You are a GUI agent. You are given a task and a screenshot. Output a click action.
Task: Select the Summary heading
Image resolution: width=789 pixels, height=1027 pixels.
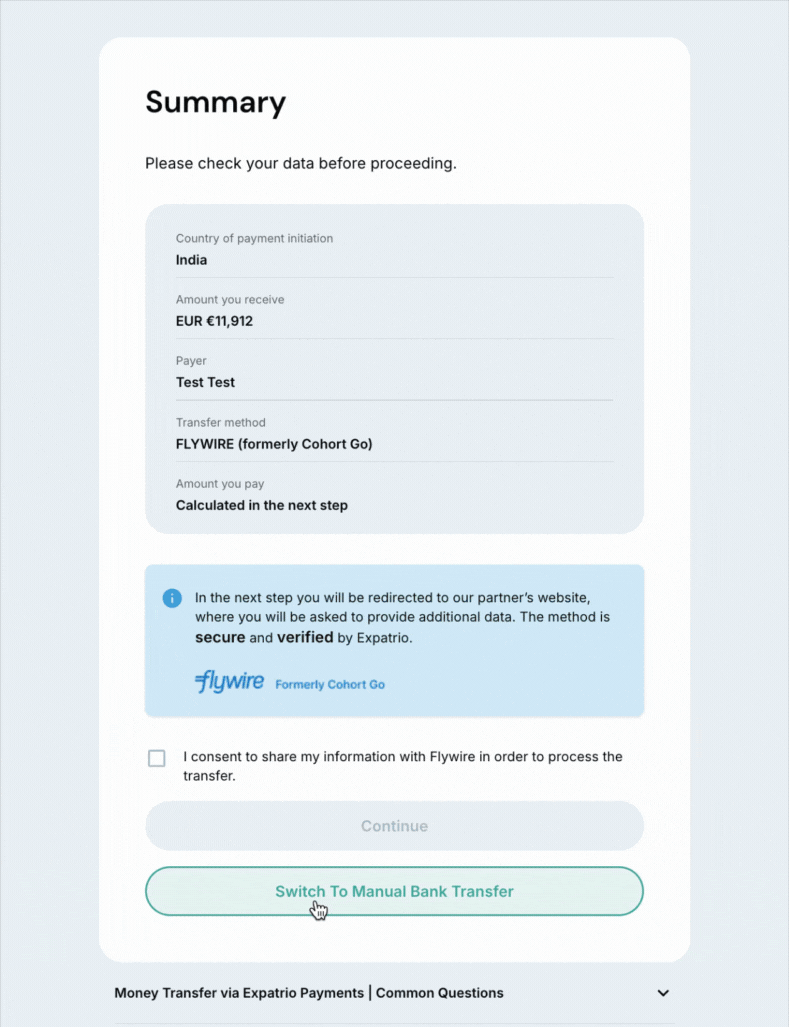[x=215, y=101]
